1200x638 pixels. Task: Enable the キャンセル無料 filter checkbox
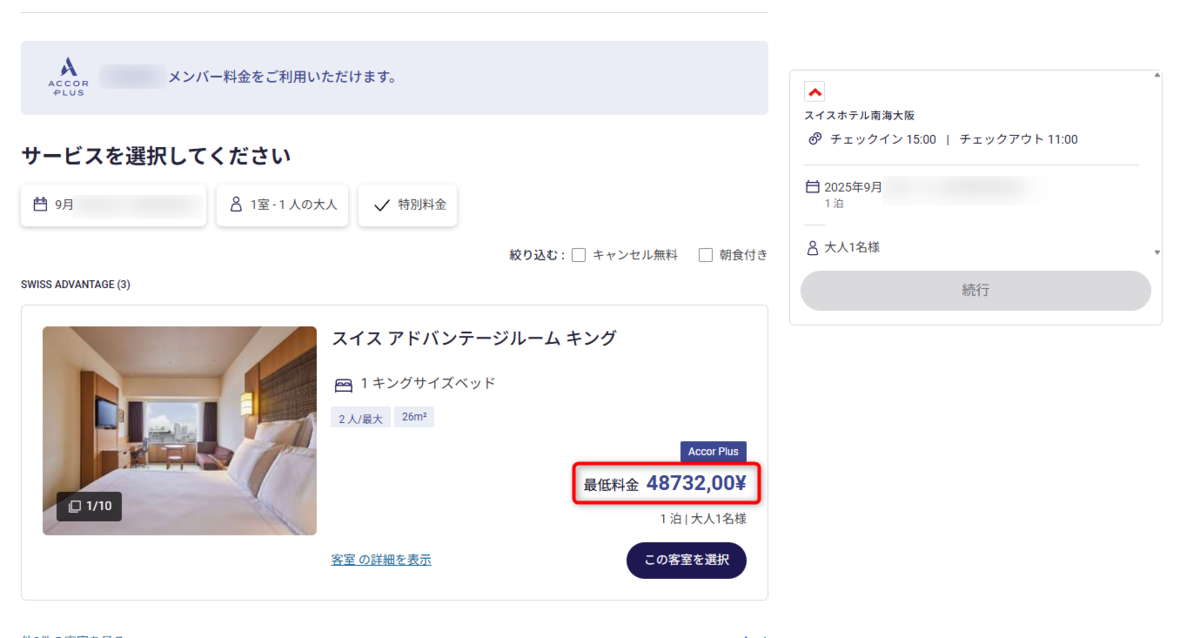578,255
